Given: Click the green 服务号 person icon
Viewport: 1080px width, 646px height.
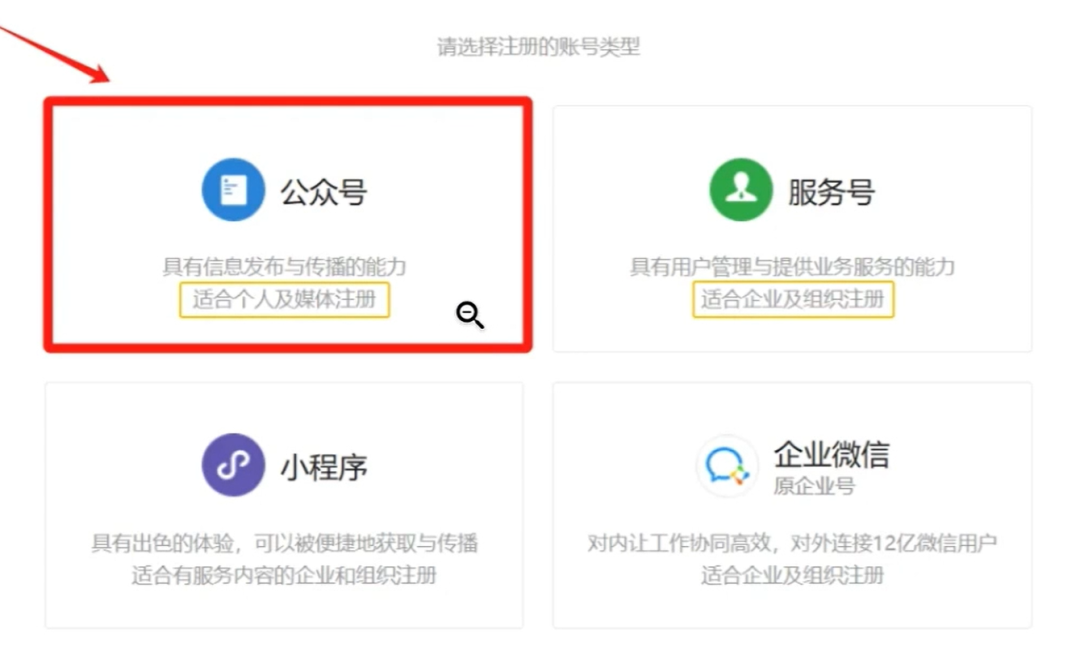Looking at the screenshot, I should 741,189.
